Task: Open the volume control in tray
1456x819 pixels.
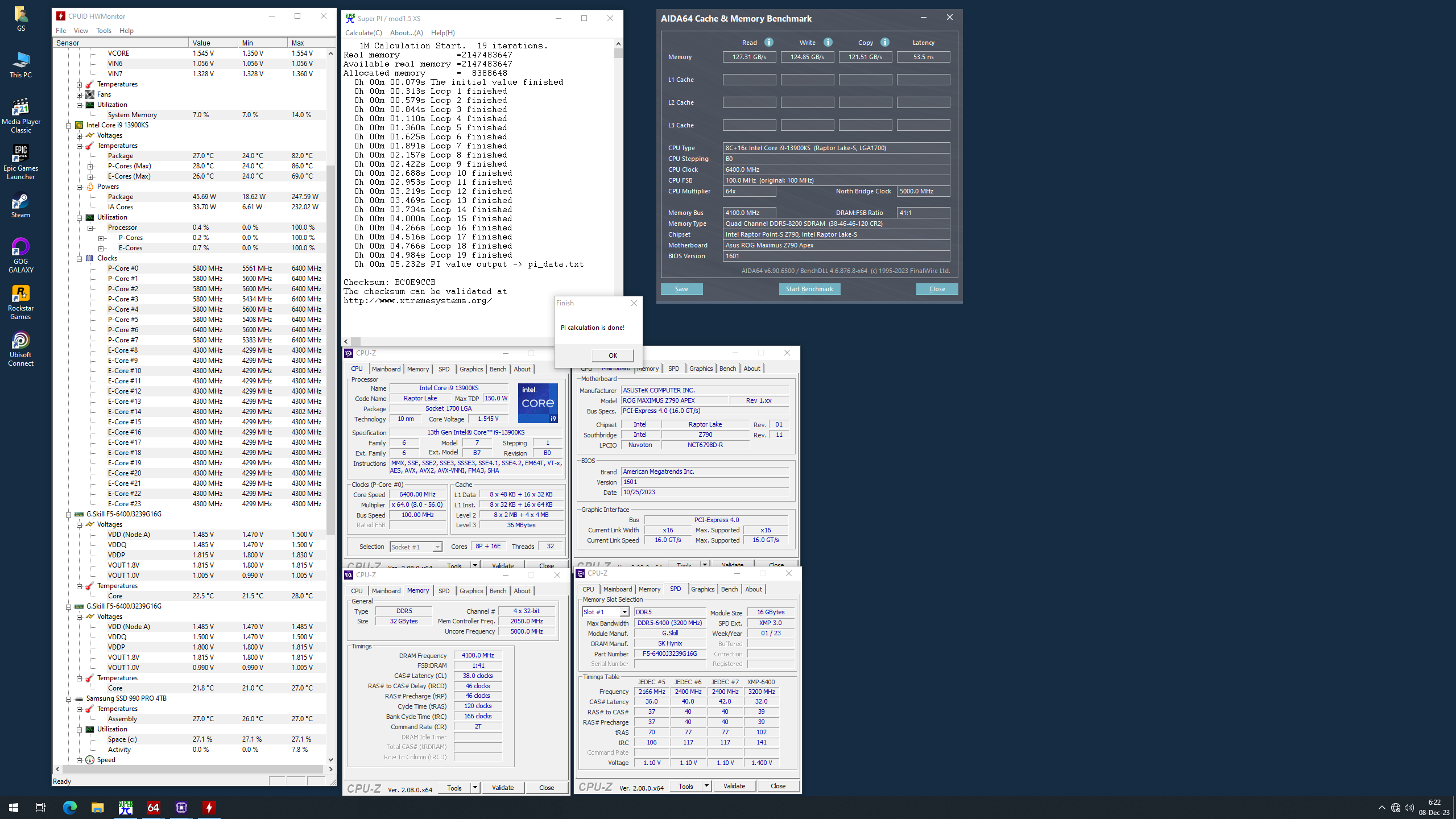Action: pos(1409,808)
